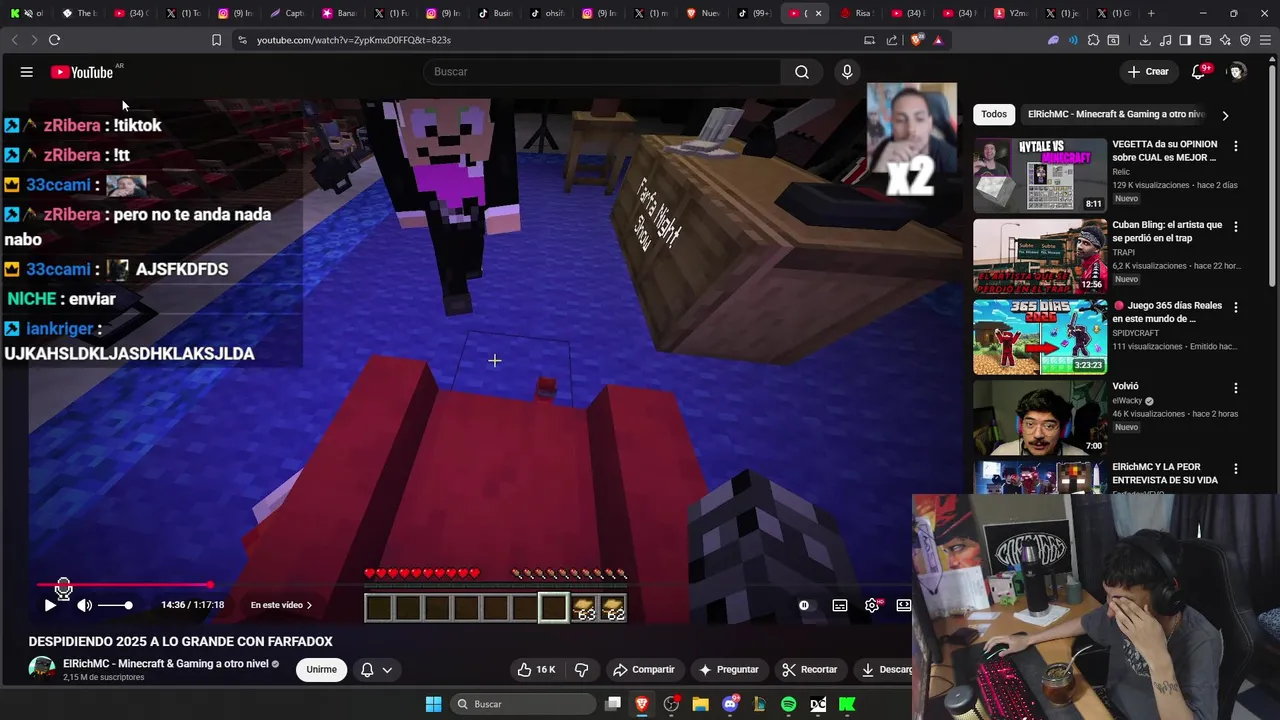The height and width of the screenshot is (720, 1280).
Task: Open the Brave Rewards triangle icon
Action: coord(938,40)
